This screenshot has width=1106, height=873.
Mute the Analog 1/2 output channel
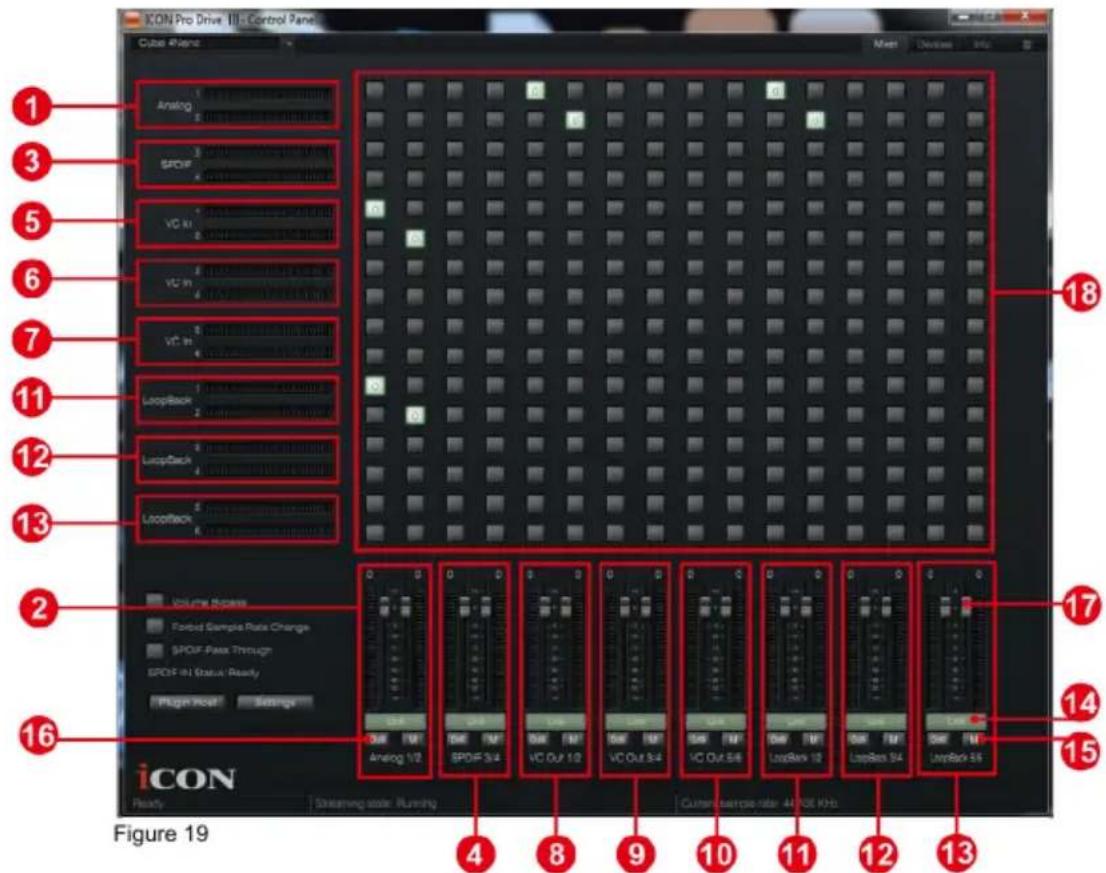coord(413,739)
